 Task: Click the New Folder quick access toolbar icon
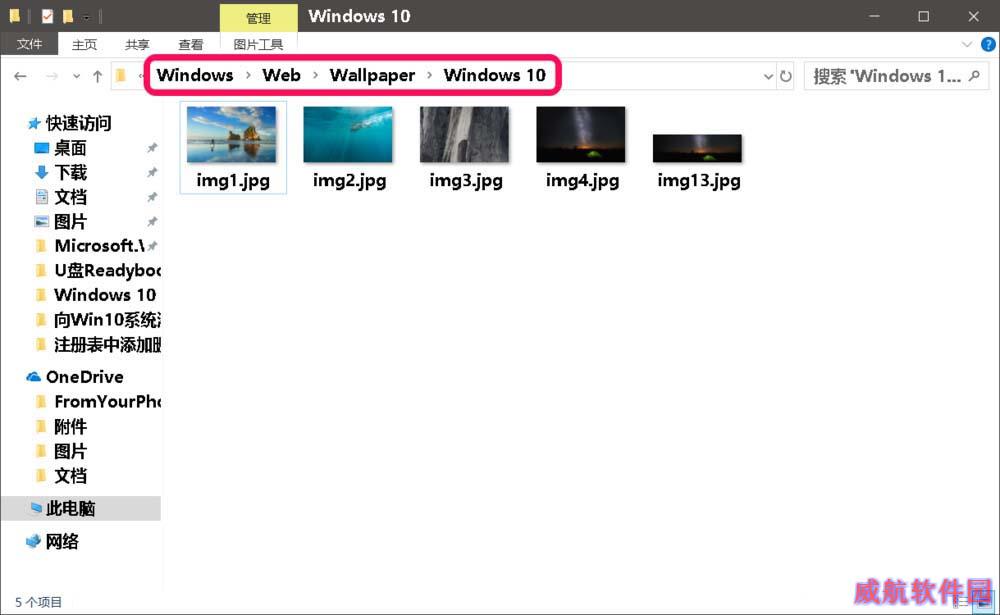click(x=68, y=16)
